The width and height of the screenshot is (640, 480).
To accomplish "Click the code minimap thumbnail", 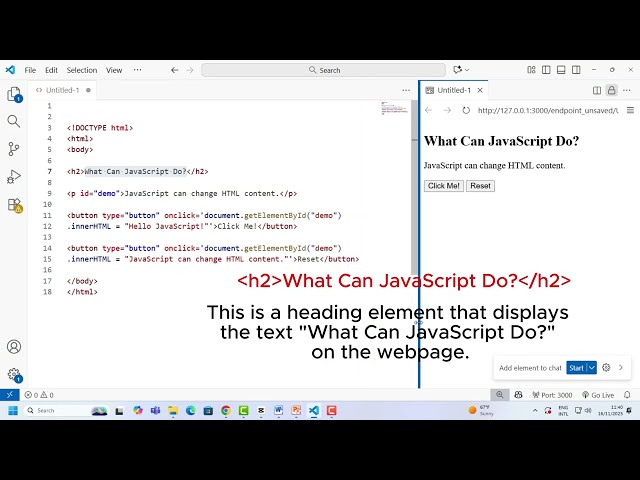I will (x=394, y=108).
